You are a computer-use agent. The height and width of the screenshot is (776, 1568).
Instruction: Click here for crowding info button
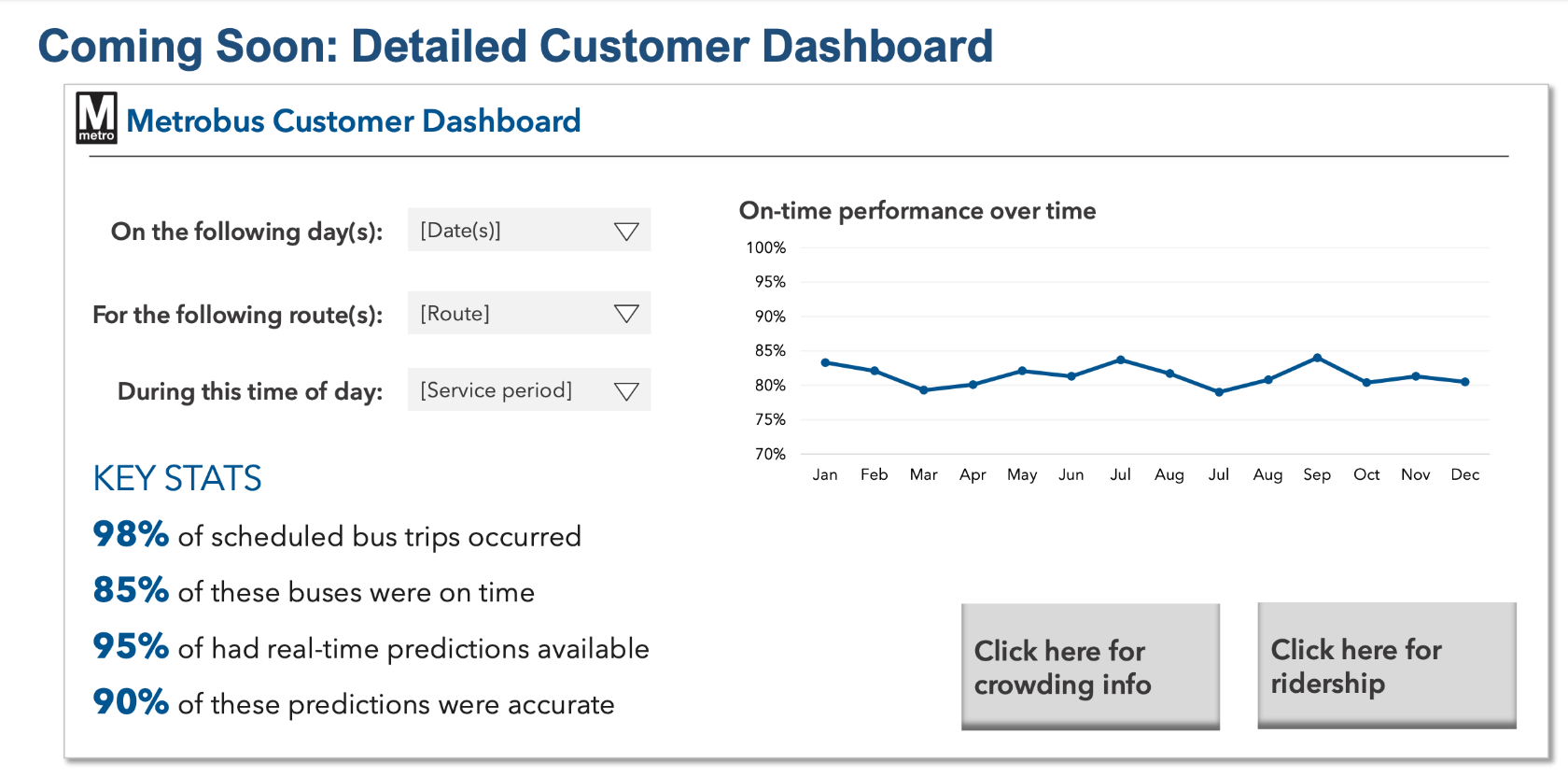click(1090, 667)
